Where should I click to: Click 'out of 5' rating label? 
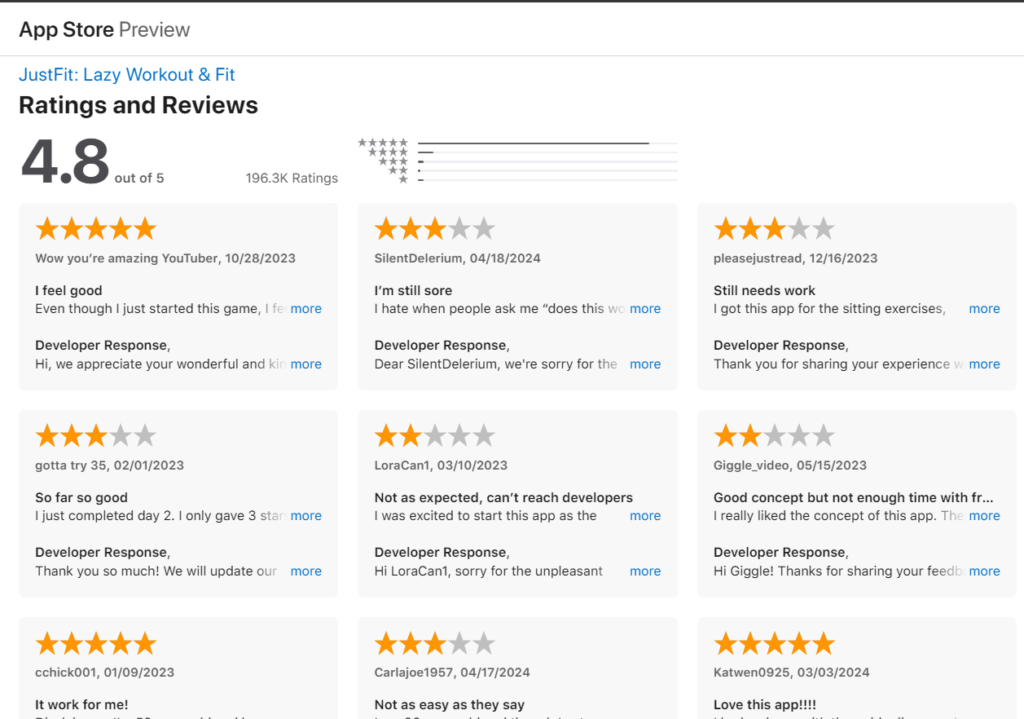139,178
